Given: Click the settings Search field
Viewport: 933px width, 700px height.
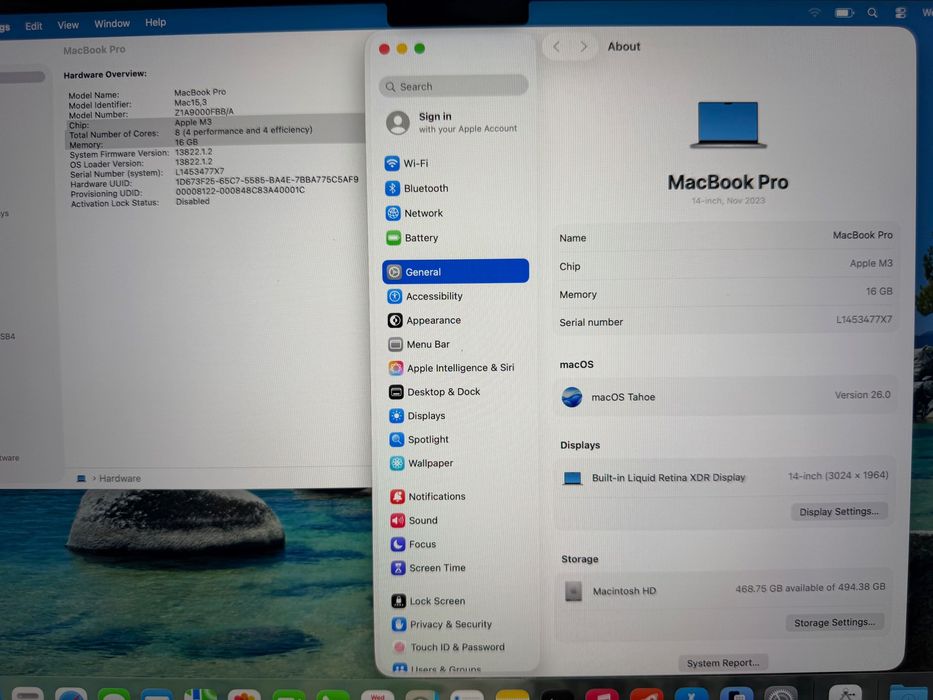Looking at the screenshot, I should coord(453,86).
